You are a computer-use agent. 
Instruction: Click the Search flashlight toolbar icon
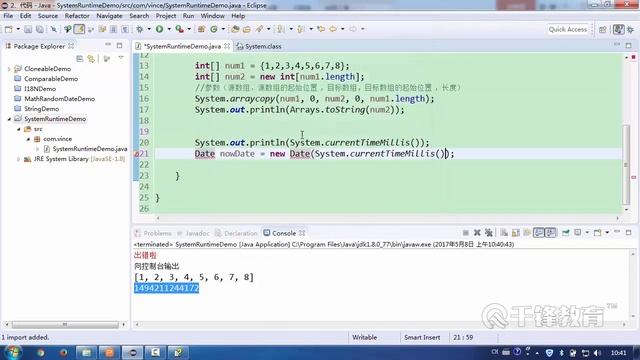(259, 29)
